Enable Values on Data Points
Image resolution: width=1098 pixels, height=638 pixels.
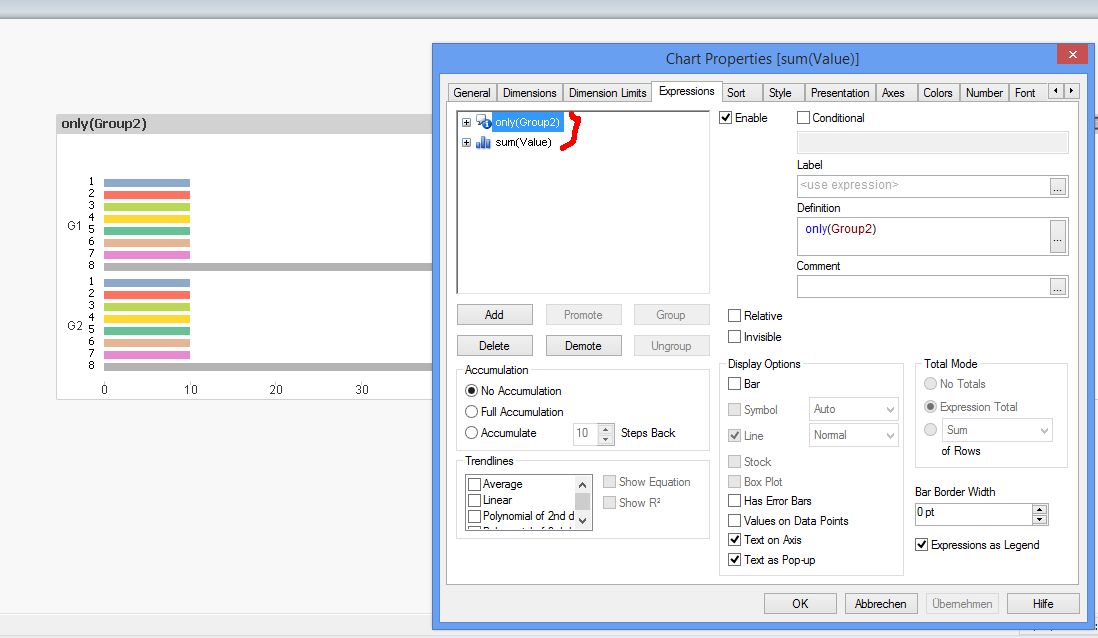click(x=735, y=520)
